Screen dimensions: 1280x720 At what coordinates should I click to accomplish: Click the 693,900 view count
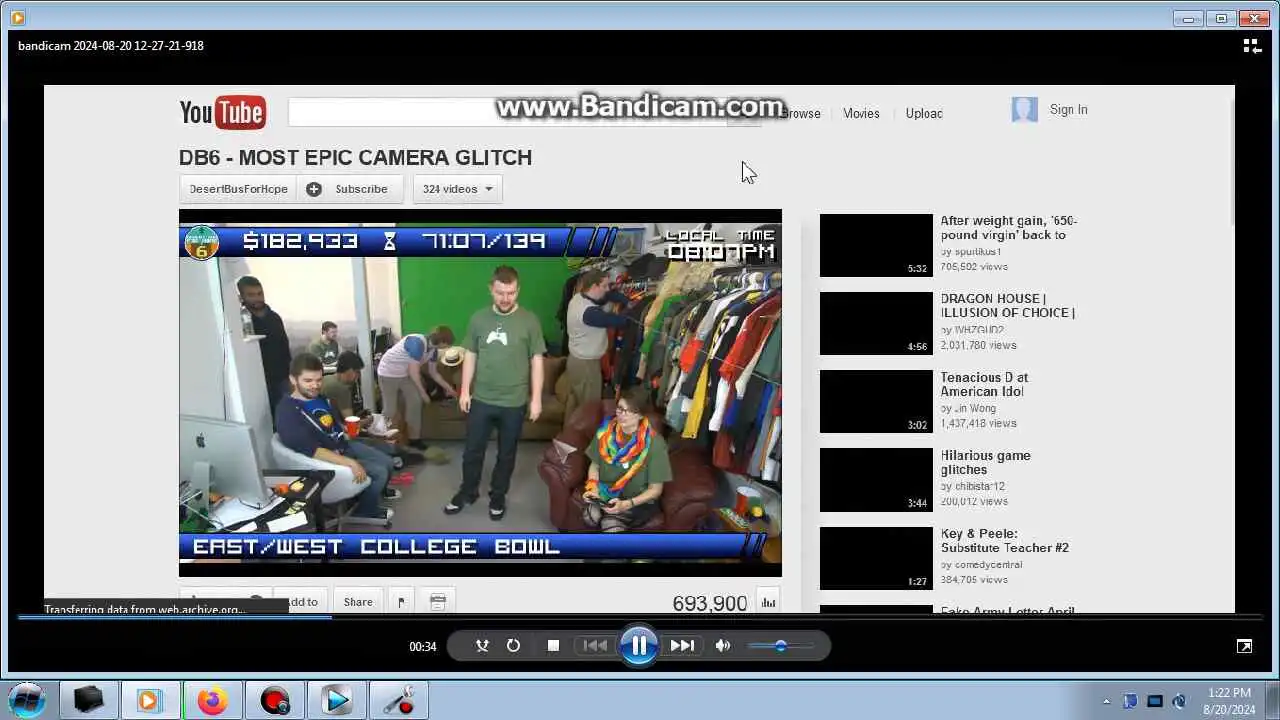710,603
